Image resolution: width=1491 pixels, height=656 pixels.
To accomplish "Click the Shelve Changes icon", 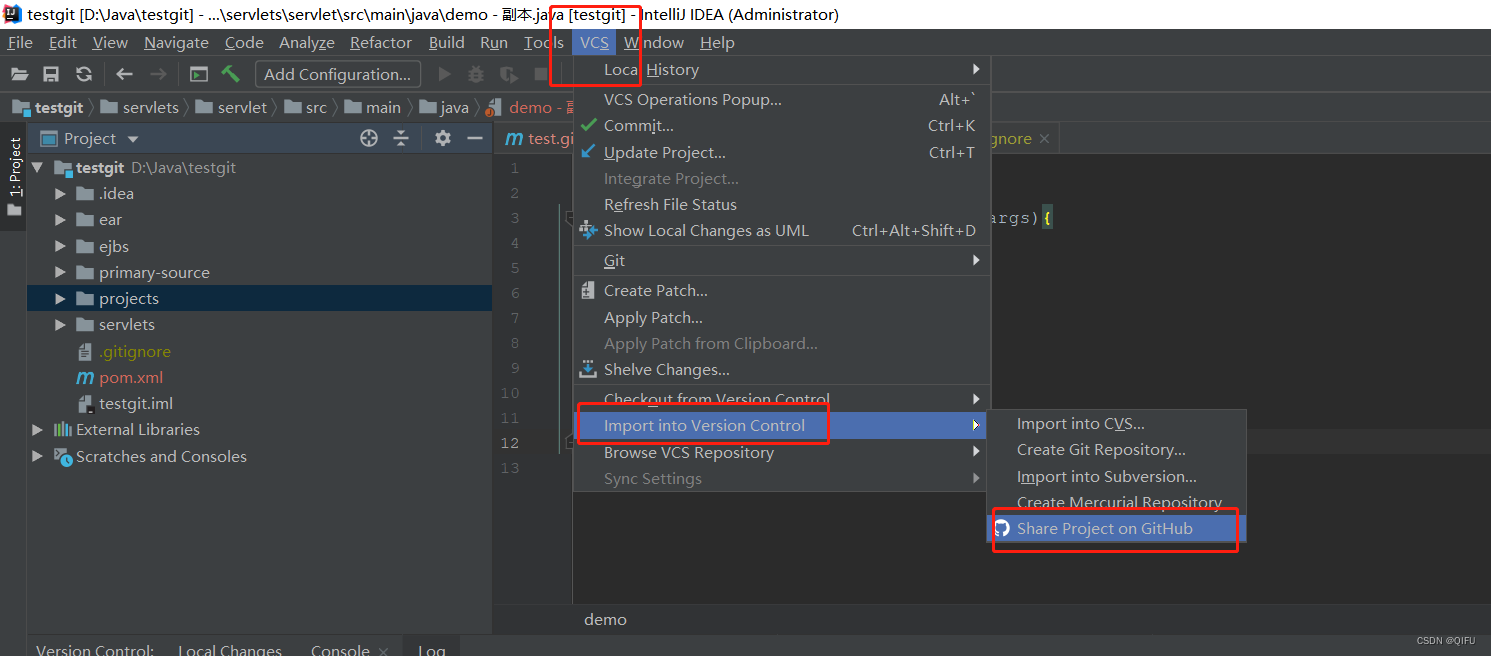I will pos(588,369).
